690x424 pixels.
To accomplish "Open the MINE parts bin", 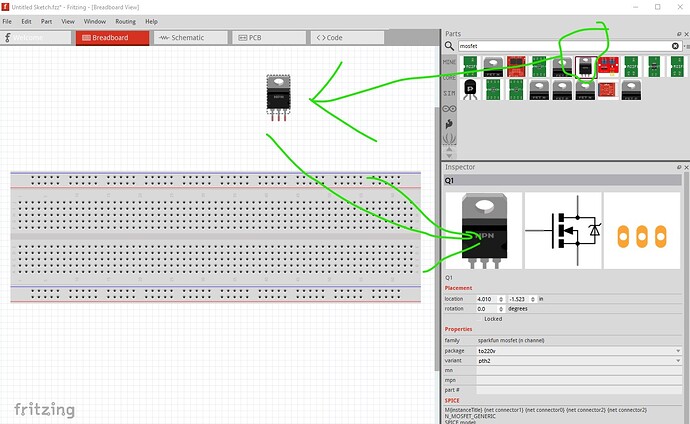I will (449, 62).
